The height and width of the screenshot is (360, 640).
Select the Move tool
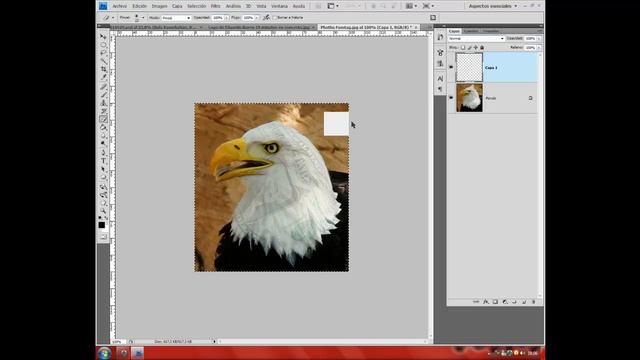(x=103, y=37)
